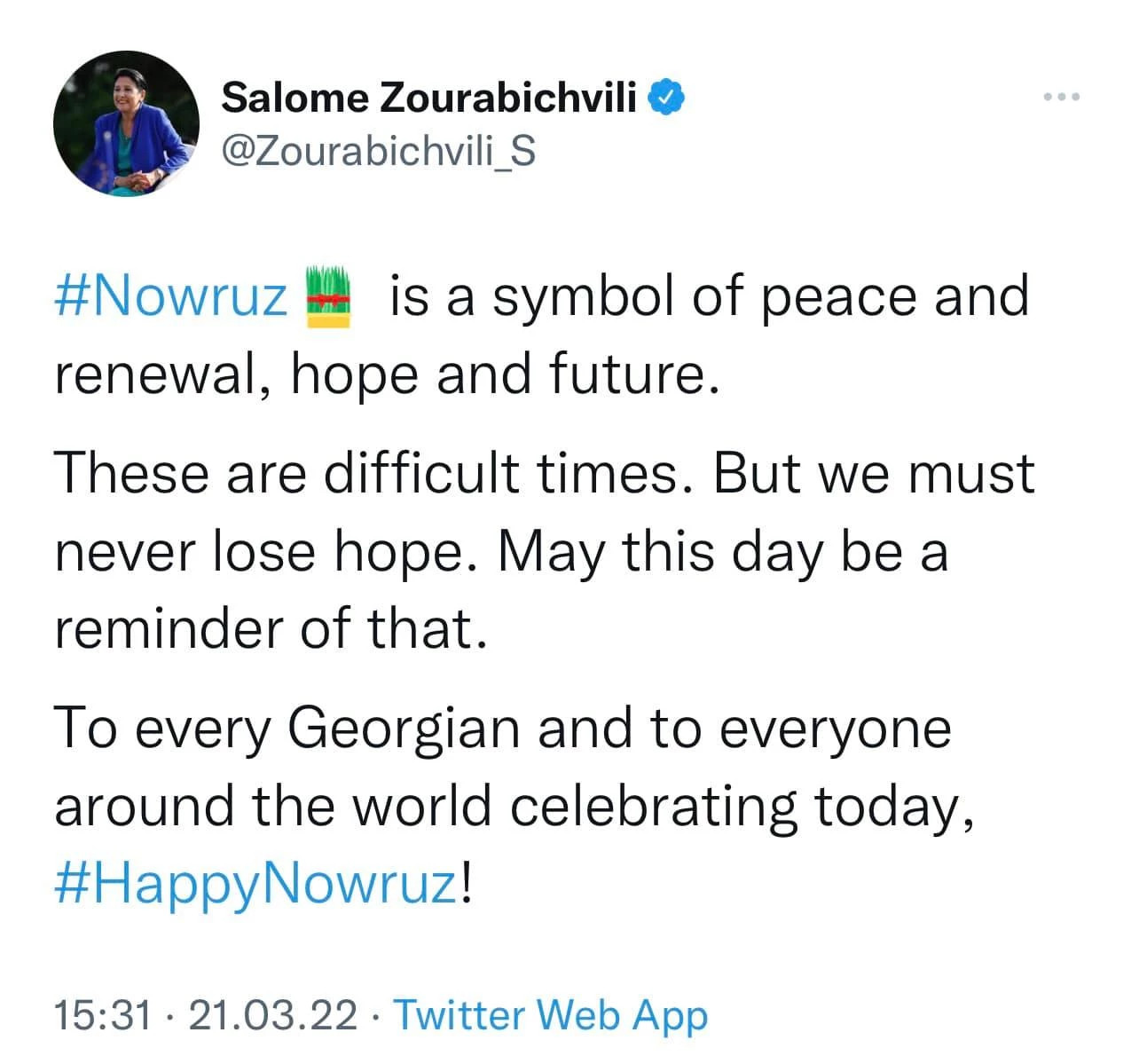Follow the #Nowruz hashtag

tap(171, 296)
